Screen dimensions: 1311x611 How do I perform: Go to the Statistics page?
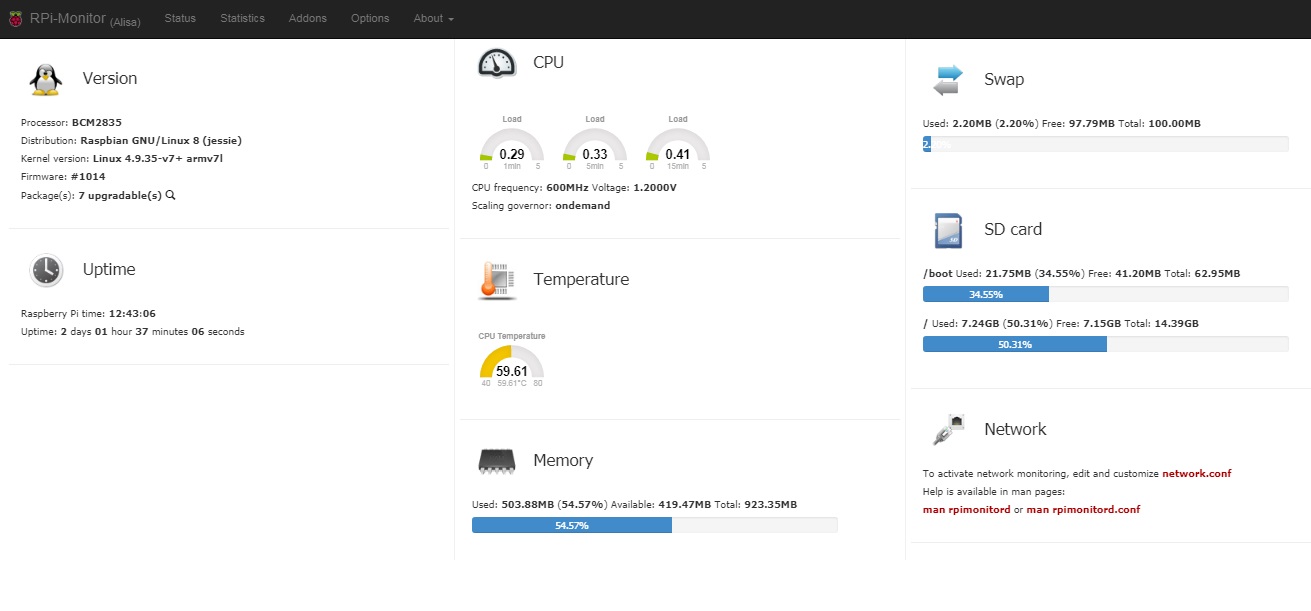click(x=242, y=18)
